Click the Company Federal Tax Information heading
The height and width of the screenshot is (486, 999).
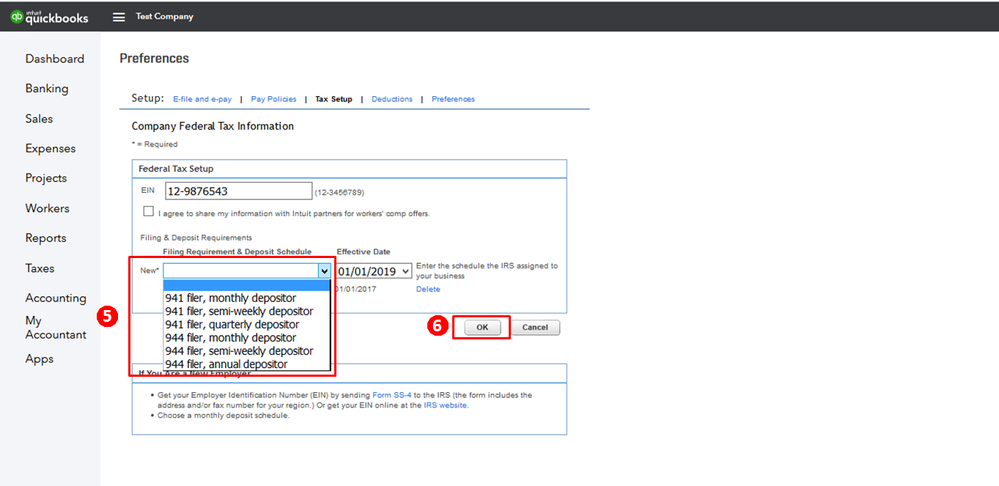click(x=213, y=126)
